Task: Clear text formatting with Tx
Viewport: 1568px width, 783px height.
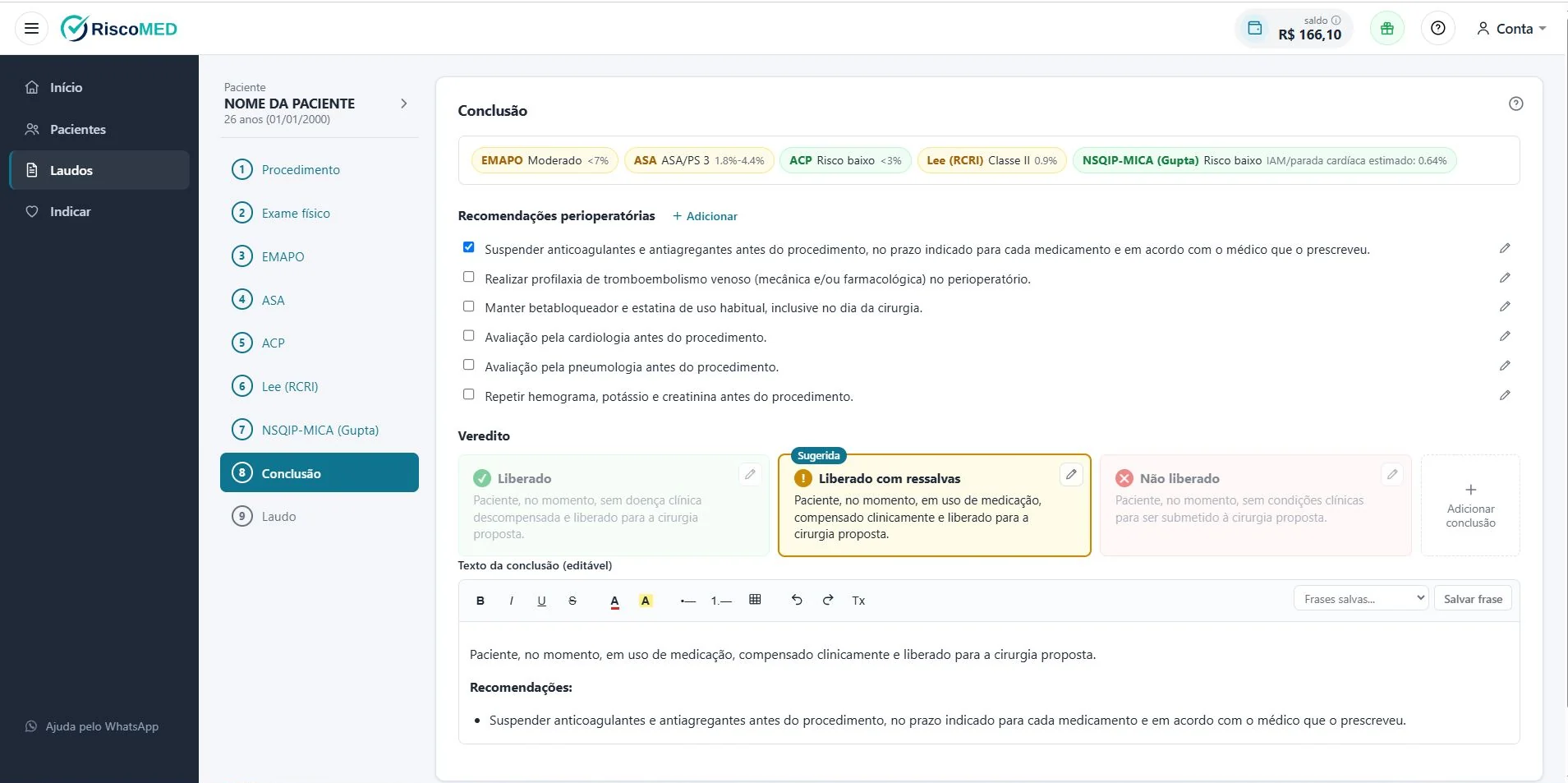Action: pos(858,601)
